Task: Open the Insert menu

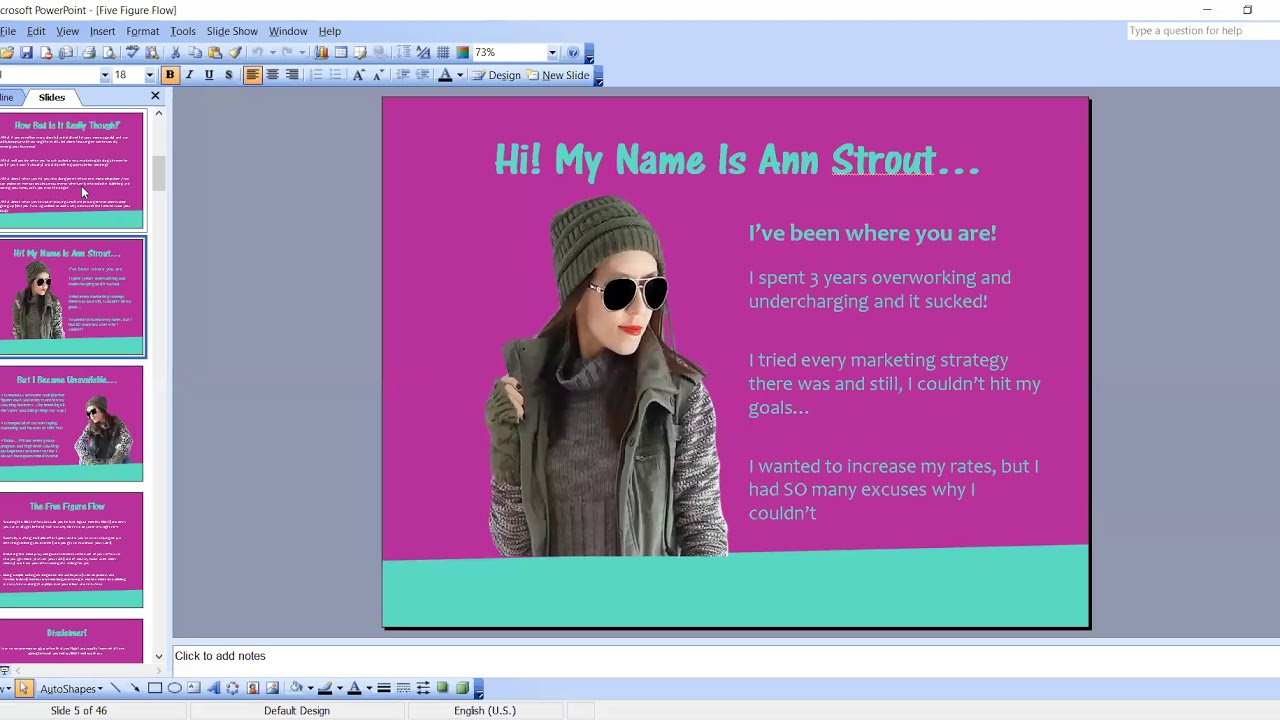Action: pyautogui.click(x=102, y=31)
